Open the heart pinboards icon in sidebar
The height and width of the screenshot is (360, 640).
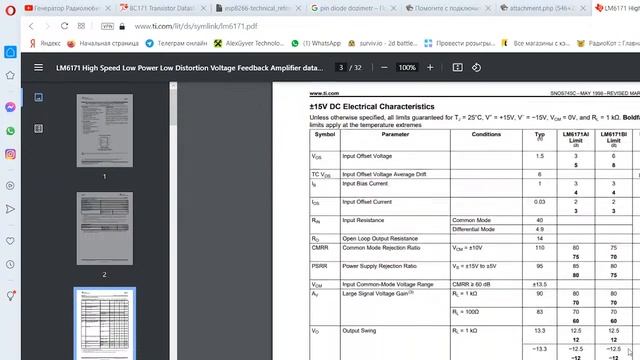[x=10, y=241]
